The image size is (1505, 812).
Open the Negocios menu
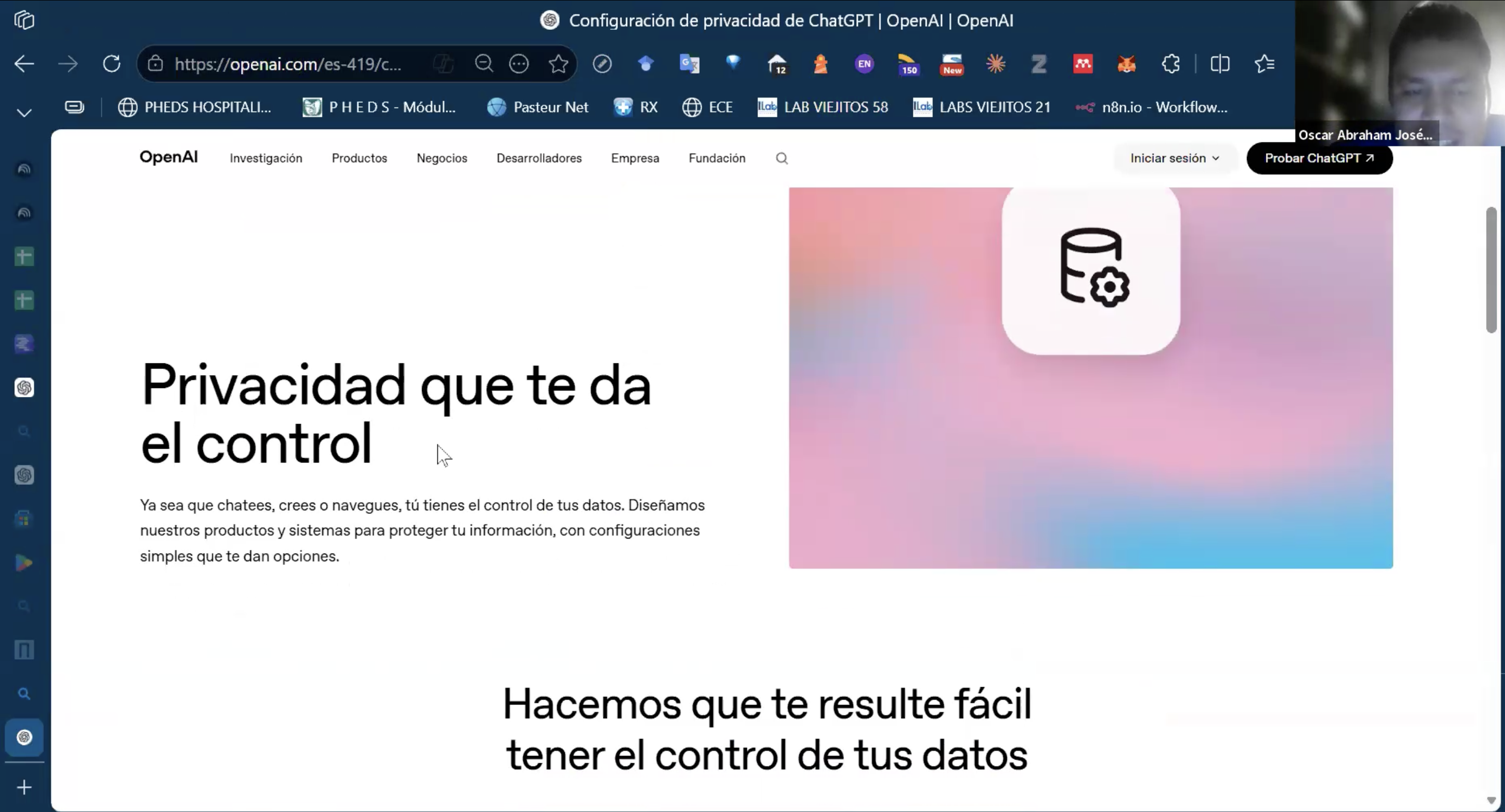[442, 158]
